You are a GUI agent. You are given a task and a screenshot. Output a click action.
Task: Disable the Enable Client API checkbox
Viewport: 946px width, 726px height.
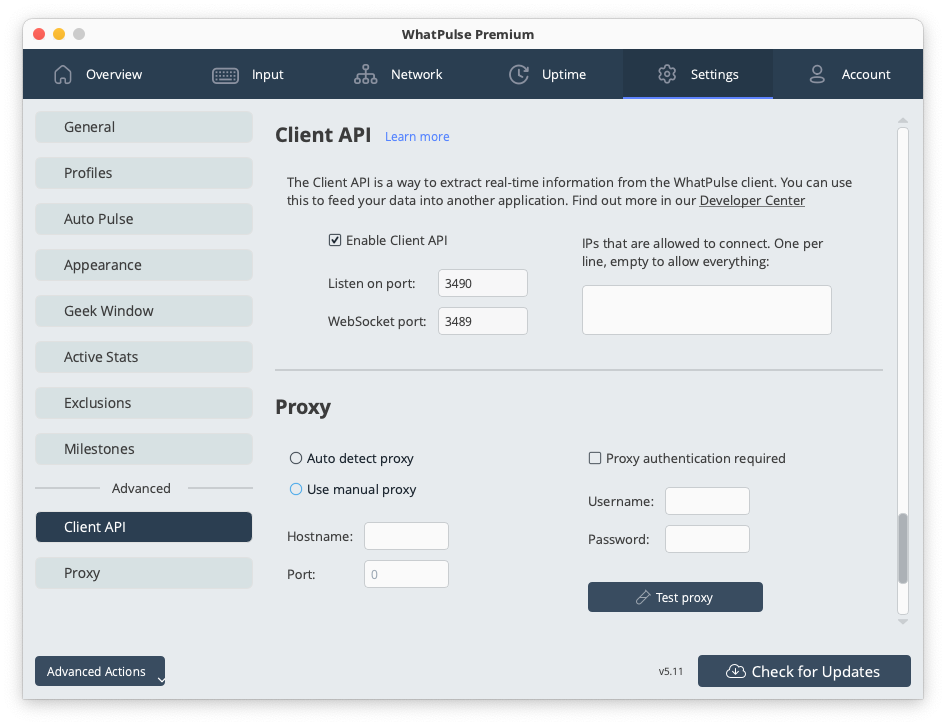[336, 240]
